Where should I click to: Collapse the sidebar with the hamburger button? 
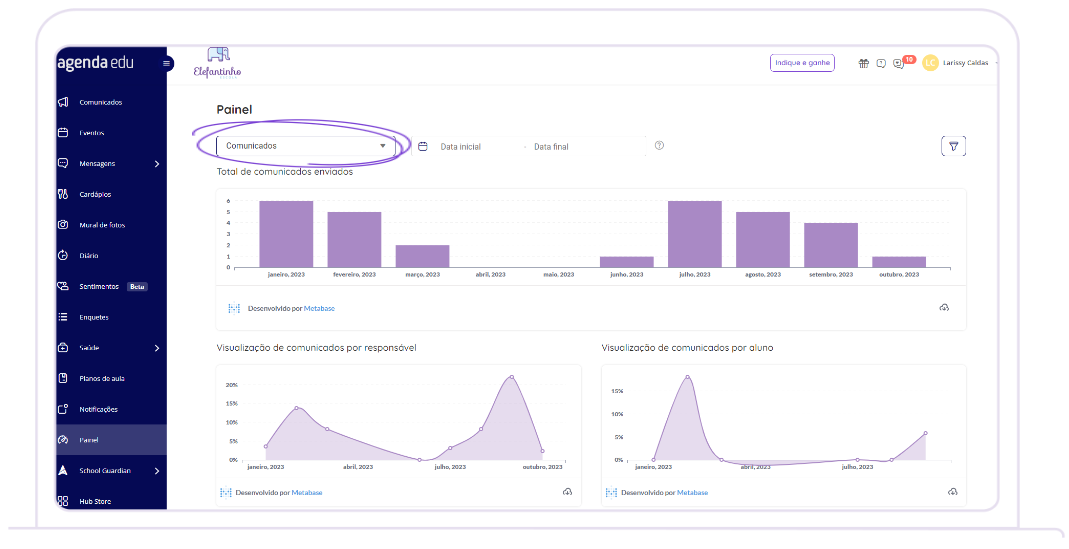167,64
